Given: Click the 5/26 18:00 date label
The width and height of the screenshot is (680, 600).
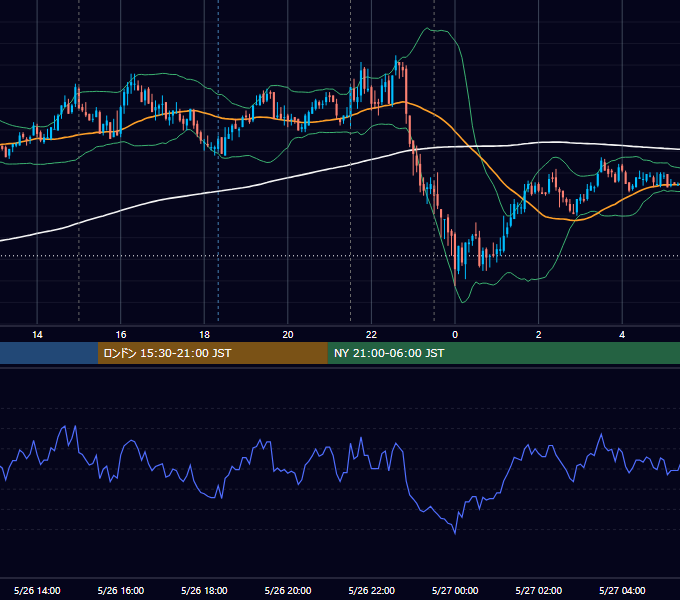Looking at the screenshot, I should coord(204,590).
